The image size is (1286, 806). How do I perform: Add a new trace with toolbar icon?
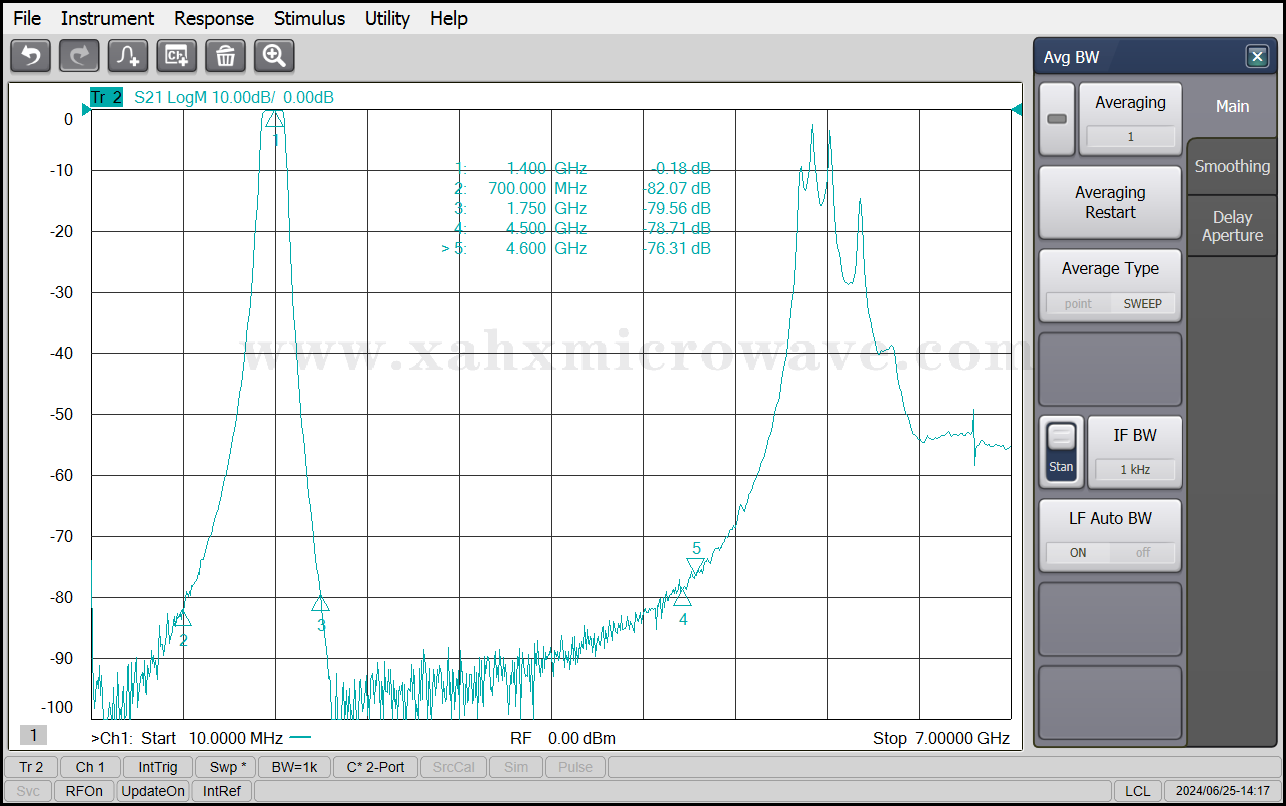coord(128,56)
